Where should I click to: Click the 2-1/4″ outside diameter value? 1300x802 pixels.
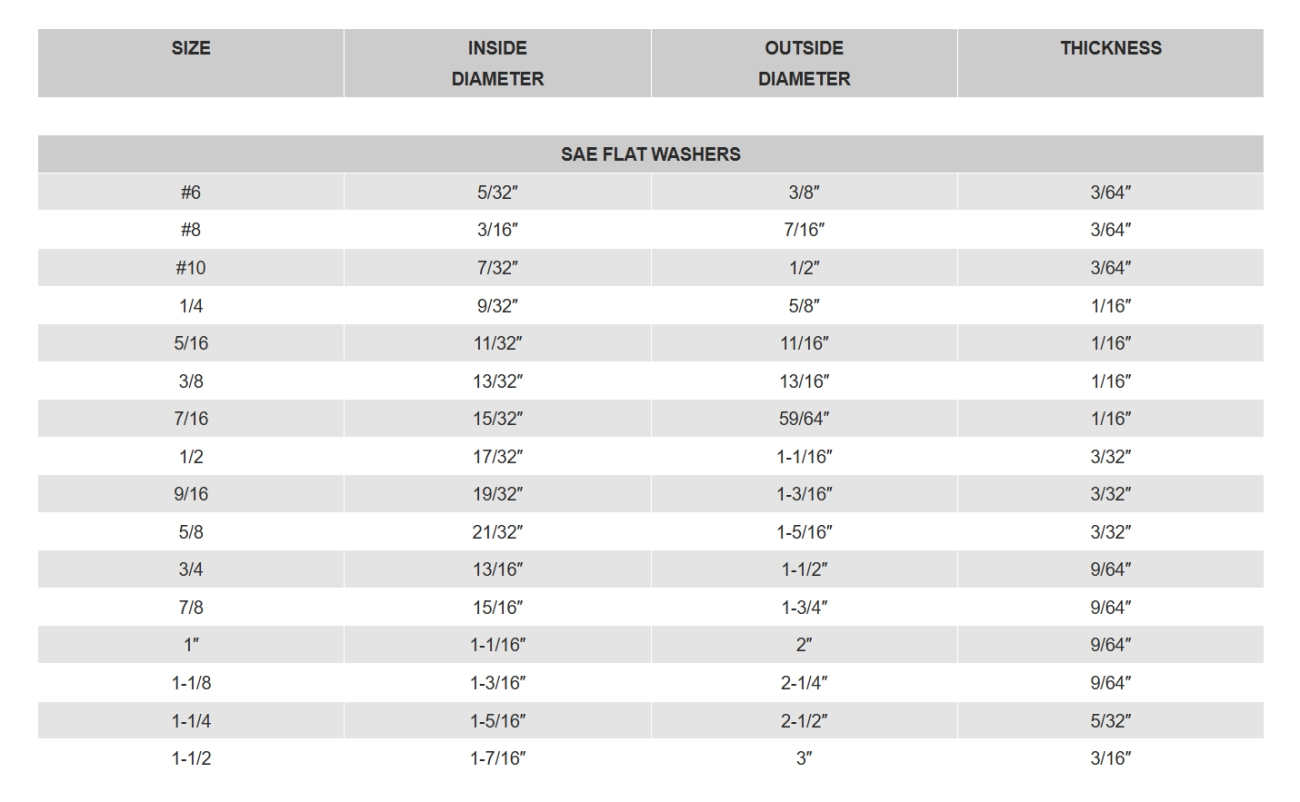tap(804, 683)
